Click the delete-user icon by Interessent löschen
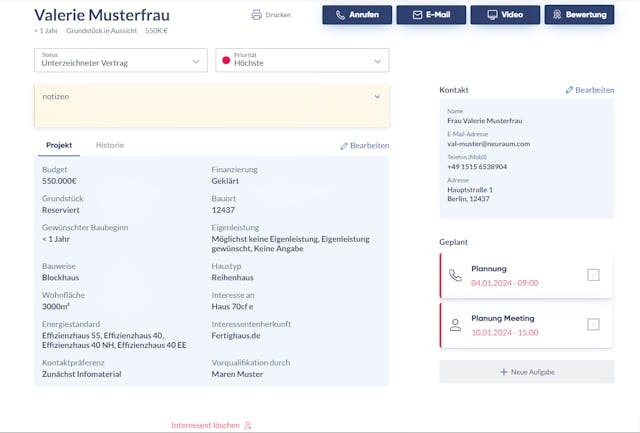This screenshot has height=433, width=640. pyautogui.click(x=247, y=425)
